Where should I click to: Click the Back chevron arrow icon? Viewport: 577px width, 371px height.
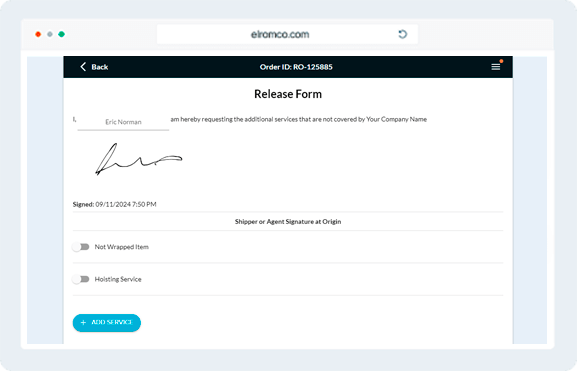[83, 67]
